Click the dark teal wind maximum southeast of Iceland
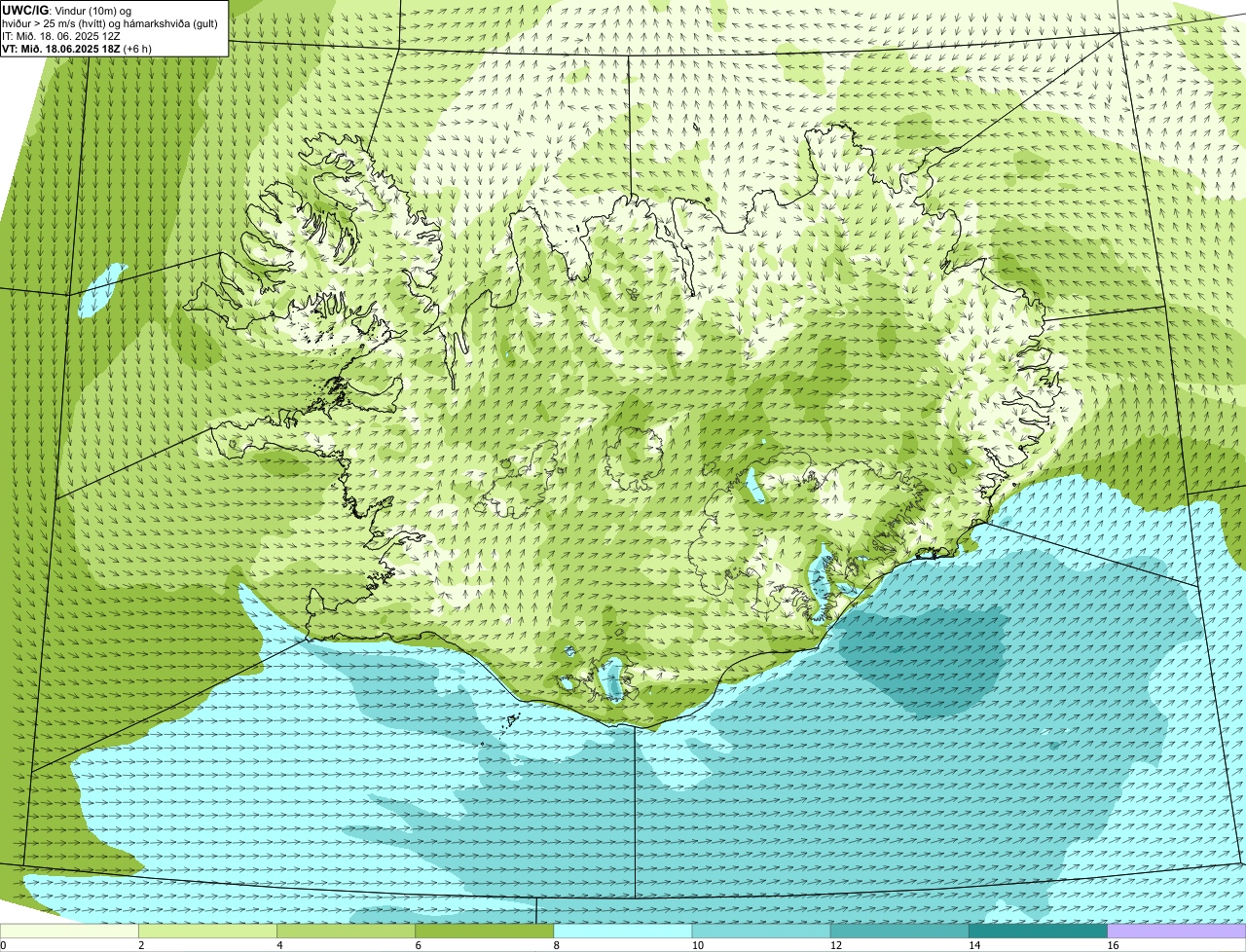This screenshot has height=952, width=1246. [923, 658]
